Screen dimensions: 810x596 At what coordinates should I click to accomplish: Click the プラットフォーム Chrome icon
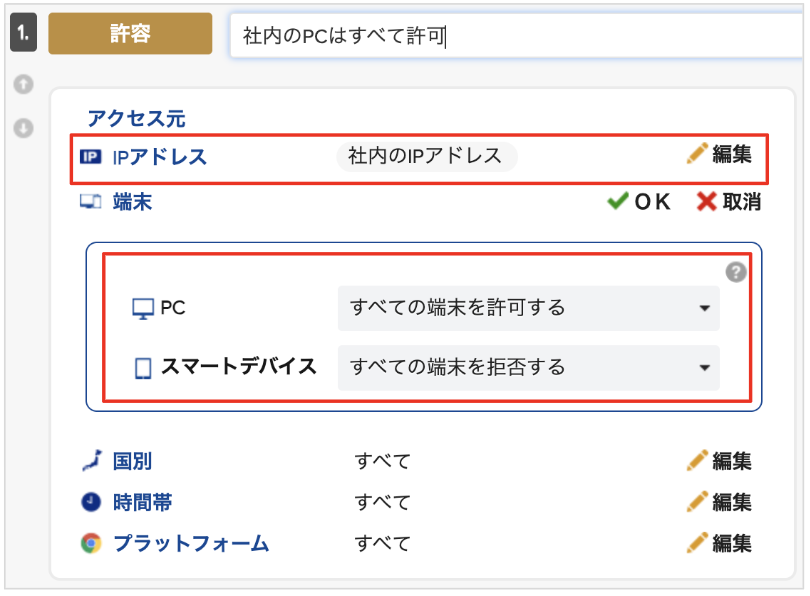(91, 543)
